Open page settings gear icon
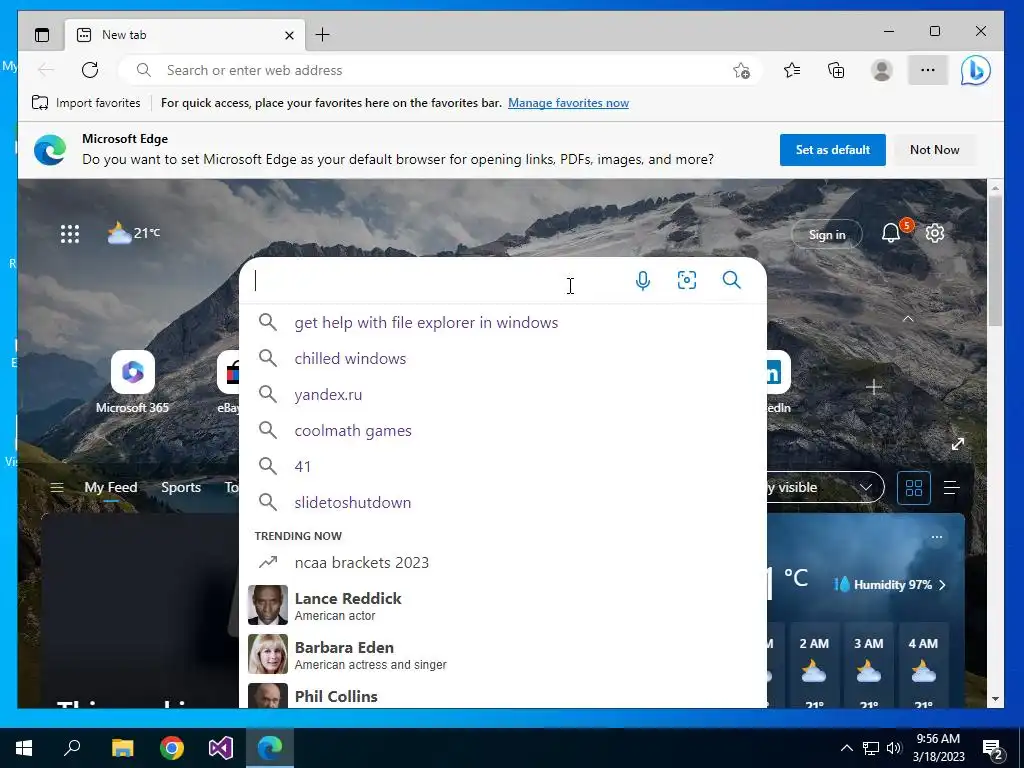Image resolution: width=1024 pixels, height=768 pixels. point(935,233)
